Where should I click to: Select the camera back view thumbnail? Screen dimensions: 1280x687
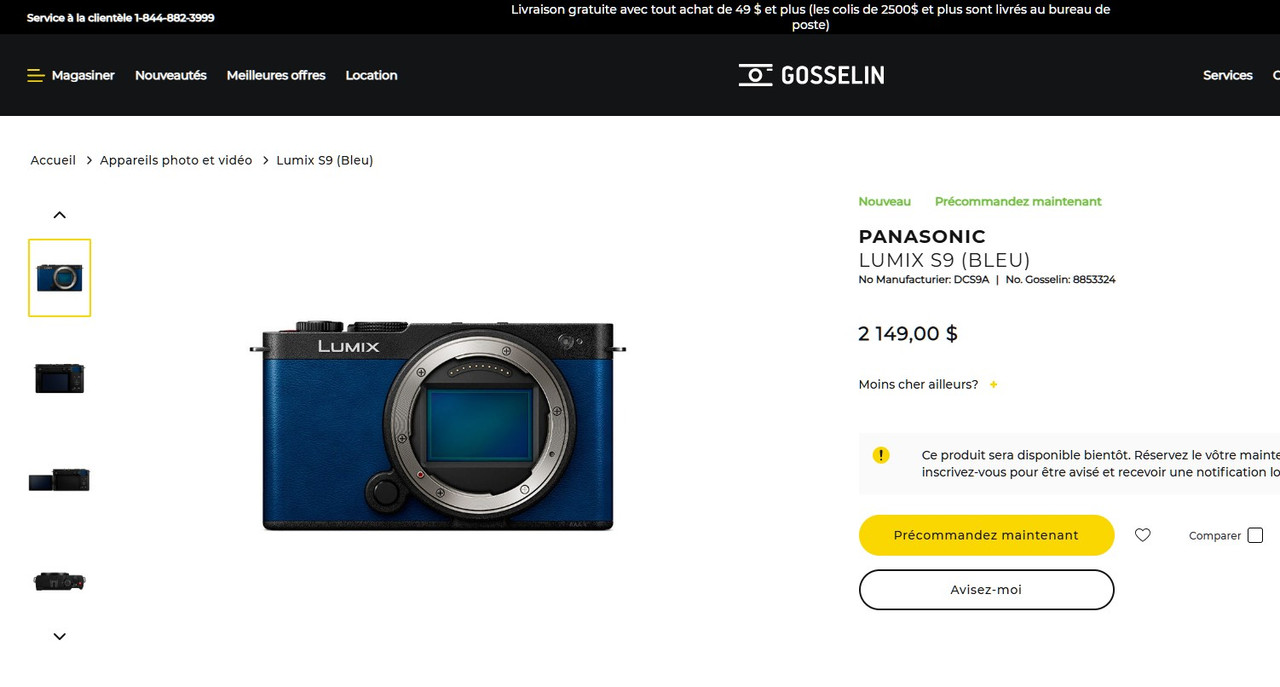[60, 378]
